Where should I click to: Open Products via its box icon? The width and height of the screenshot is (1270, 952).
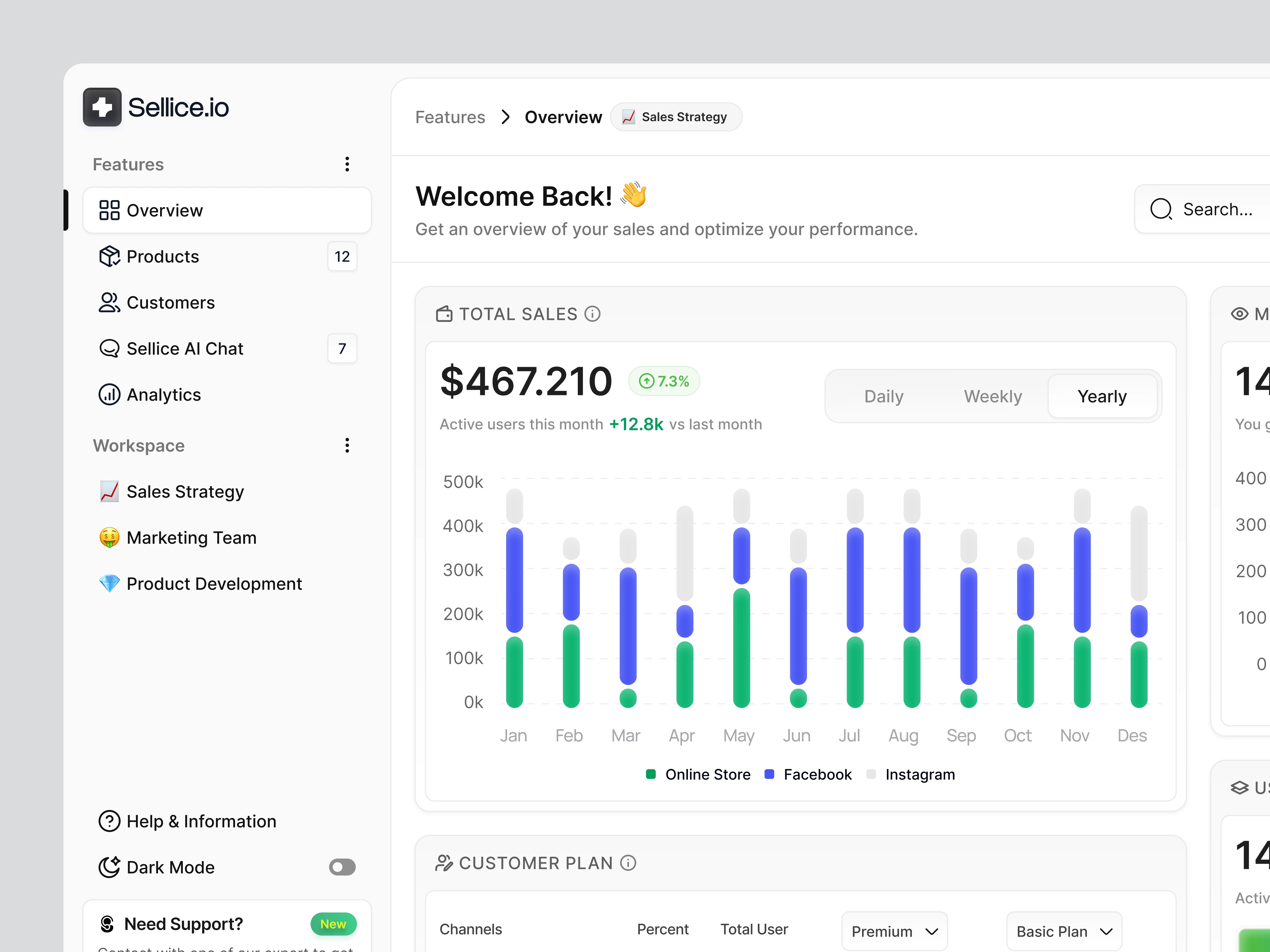[x=109, y=257]
